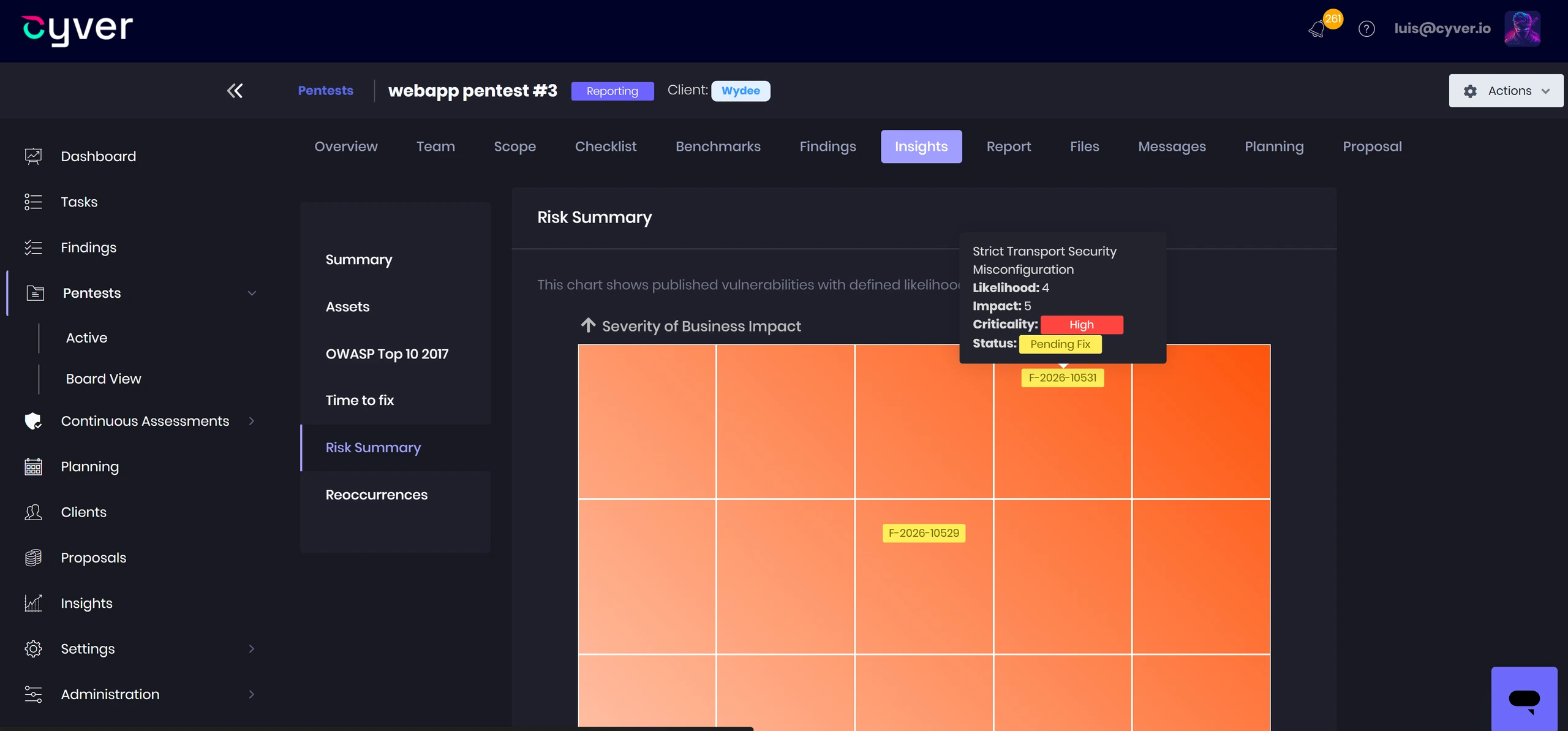Collapse the Pentests submenu chevron
Image resolution: width=1568 pixels, height=731 pixels.
click(x=252, y=293)
